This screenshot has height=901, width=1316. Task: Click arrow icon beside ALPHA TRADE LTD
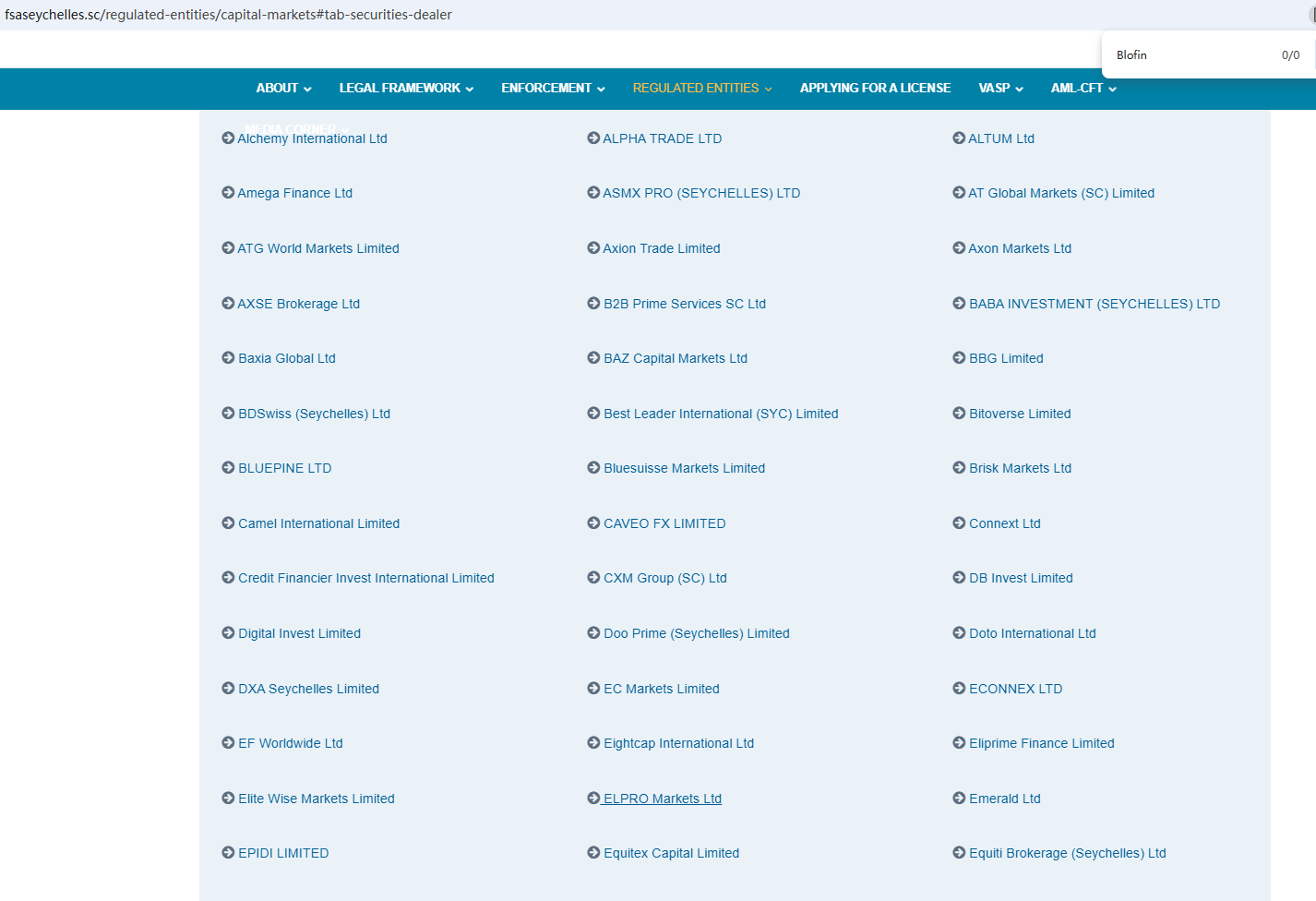(593, 138)
